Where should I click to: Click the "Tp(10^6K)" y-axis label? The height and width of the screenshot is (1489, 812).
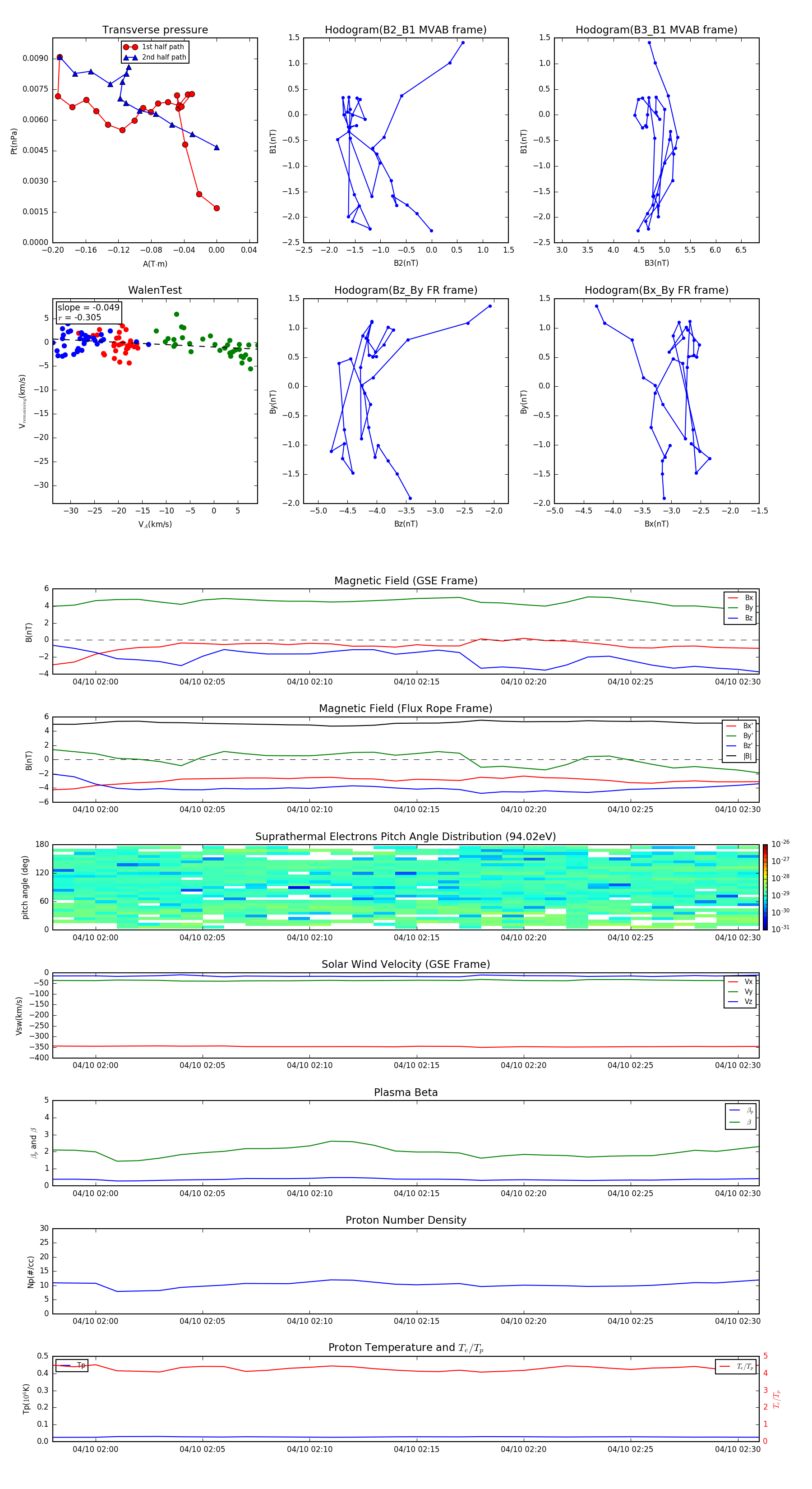(26, 1399)
